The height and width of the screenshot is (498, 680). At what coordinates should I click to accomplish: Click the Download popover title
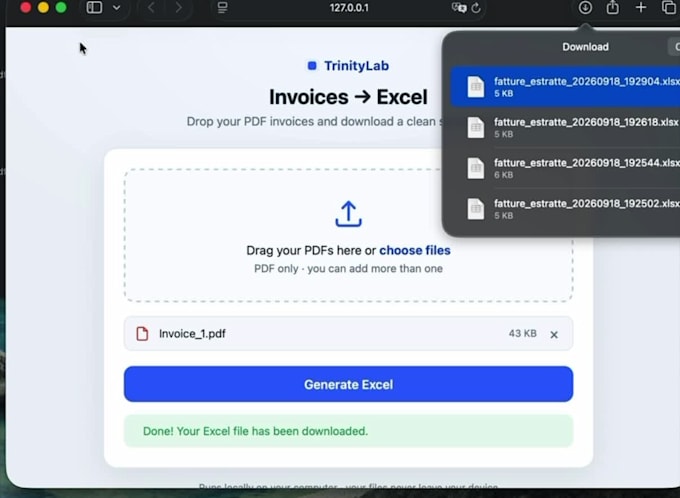point(585,47)
